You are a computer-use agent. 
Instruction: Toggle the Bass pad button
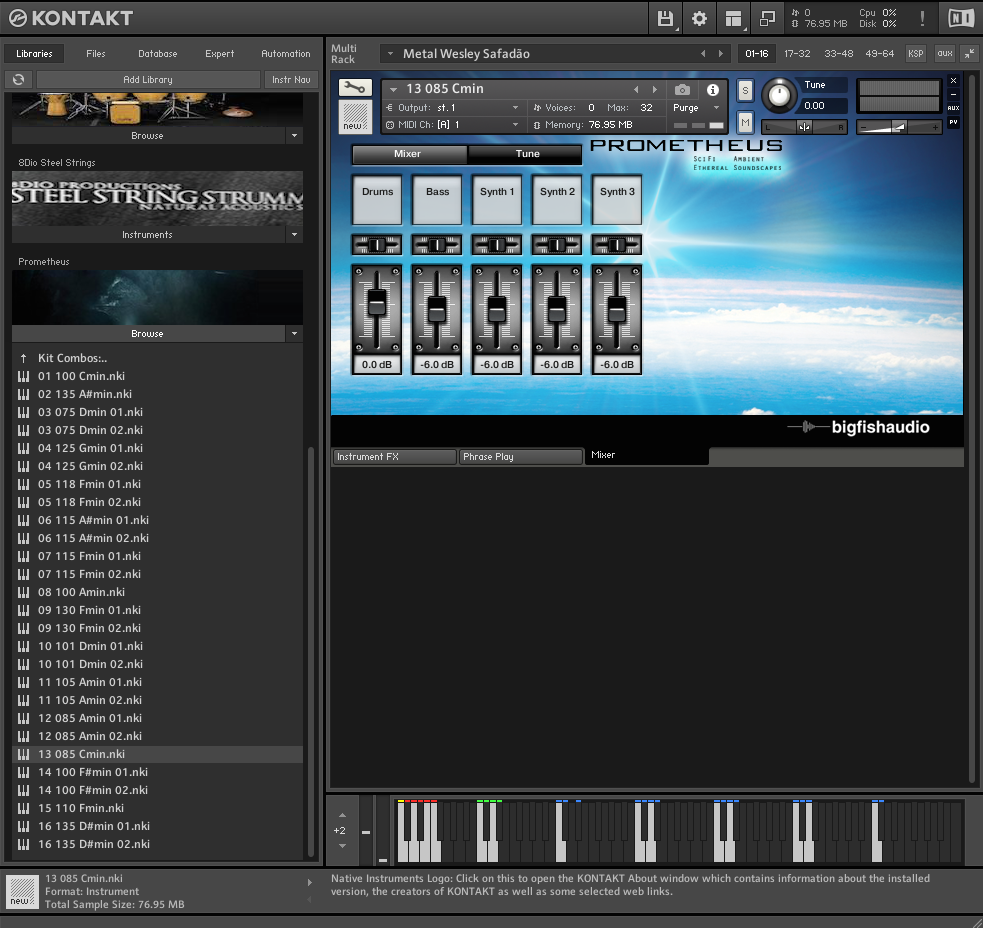[437, 199]
